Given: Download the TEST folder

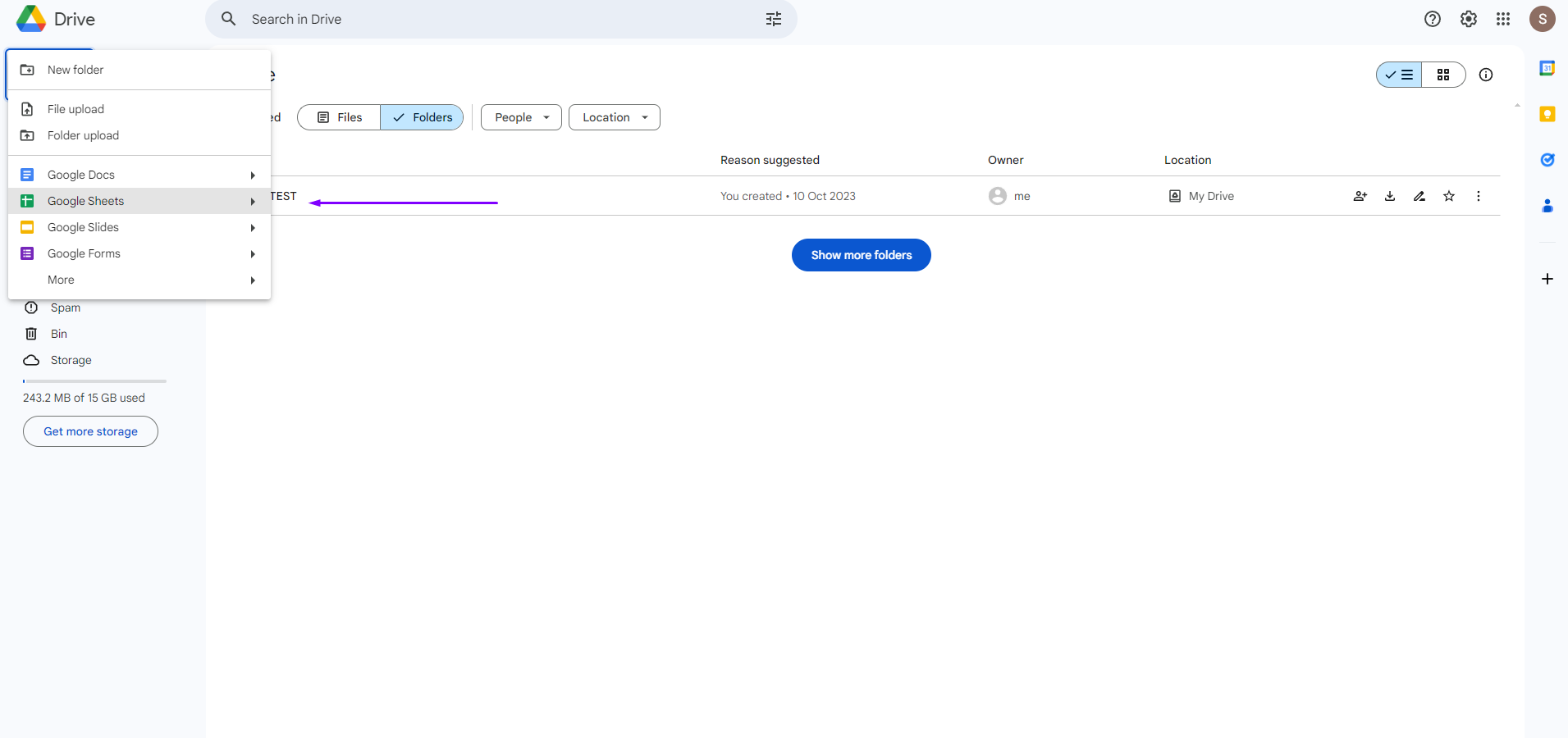Looking at the screenshot, I should [1390, 196].
